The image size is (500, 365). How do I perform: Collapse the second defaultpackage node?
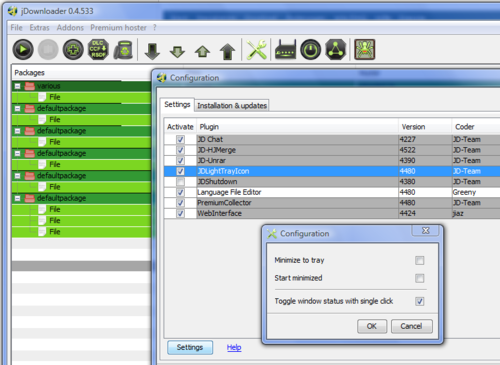coord(18,131)
